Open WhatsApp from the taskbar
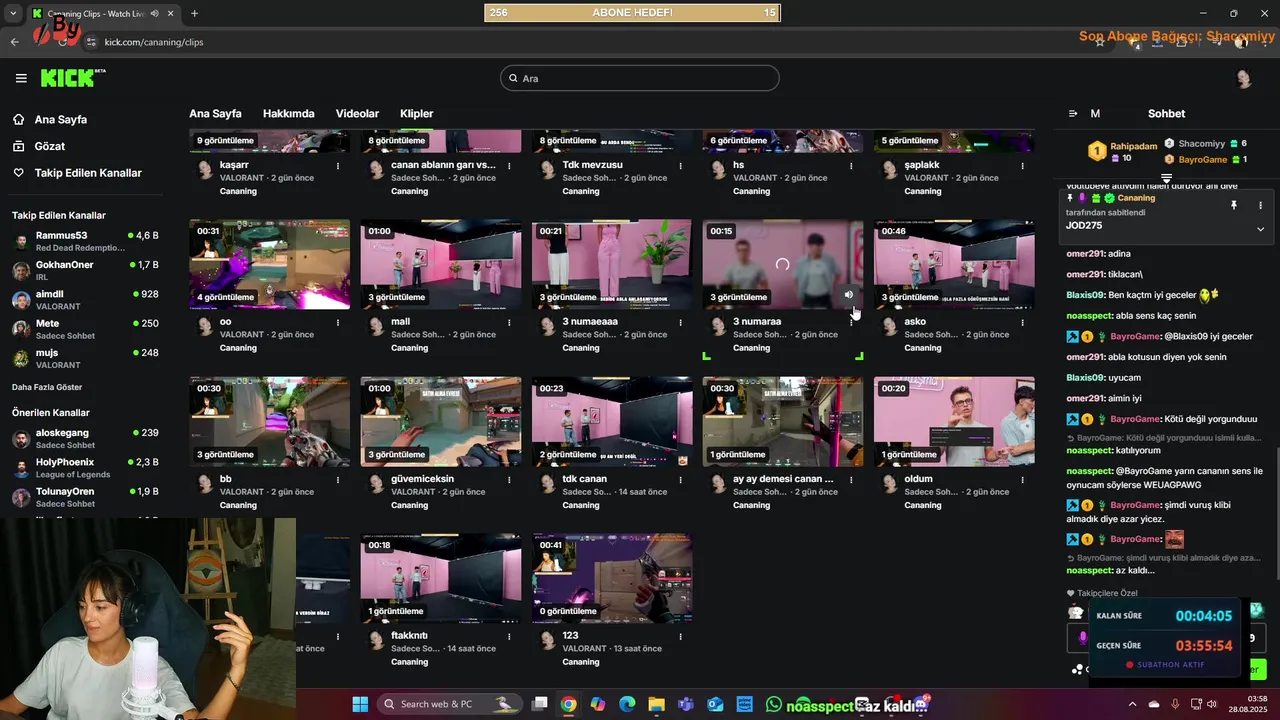 point(773,704)
